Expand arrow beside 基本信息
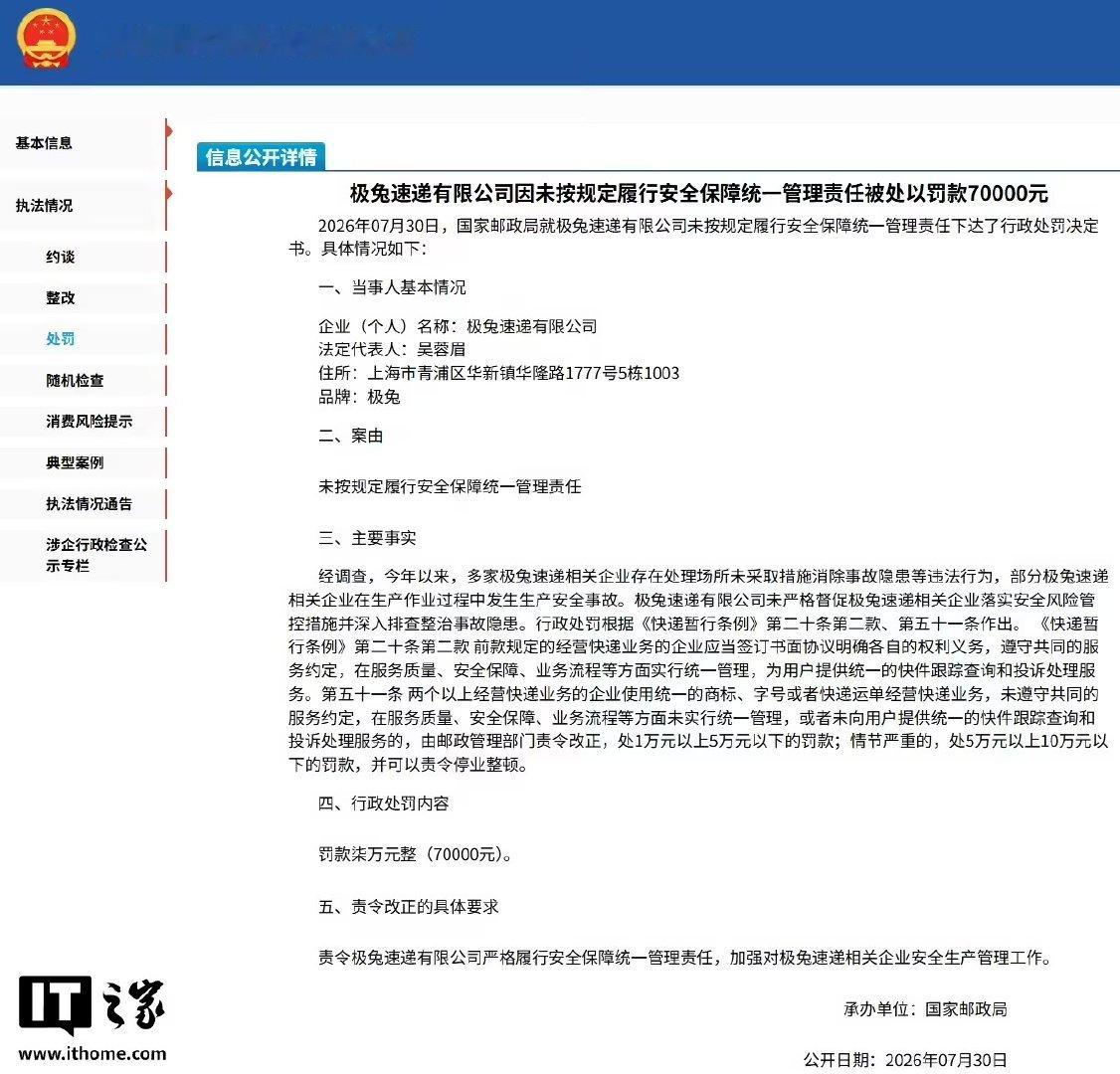Viewport: 1120px width, 1074px height. tap(169, 130)
